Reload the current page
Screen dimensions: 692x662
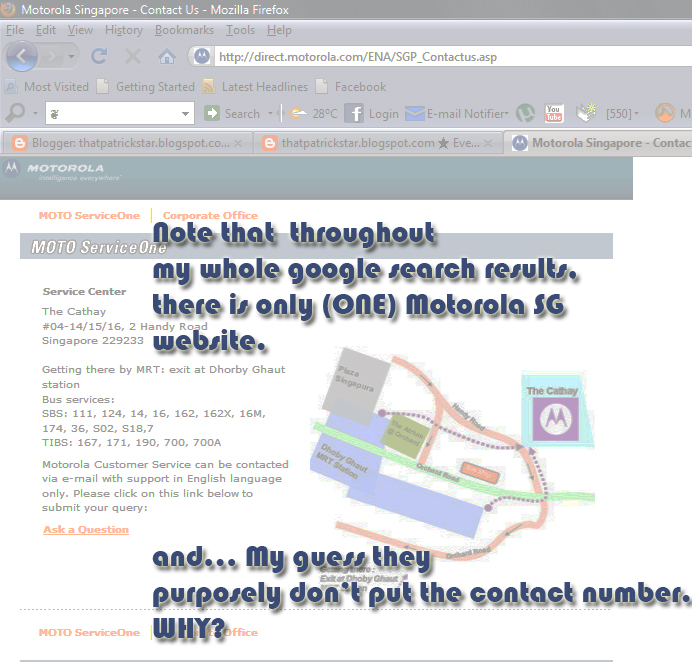point(99,56)
